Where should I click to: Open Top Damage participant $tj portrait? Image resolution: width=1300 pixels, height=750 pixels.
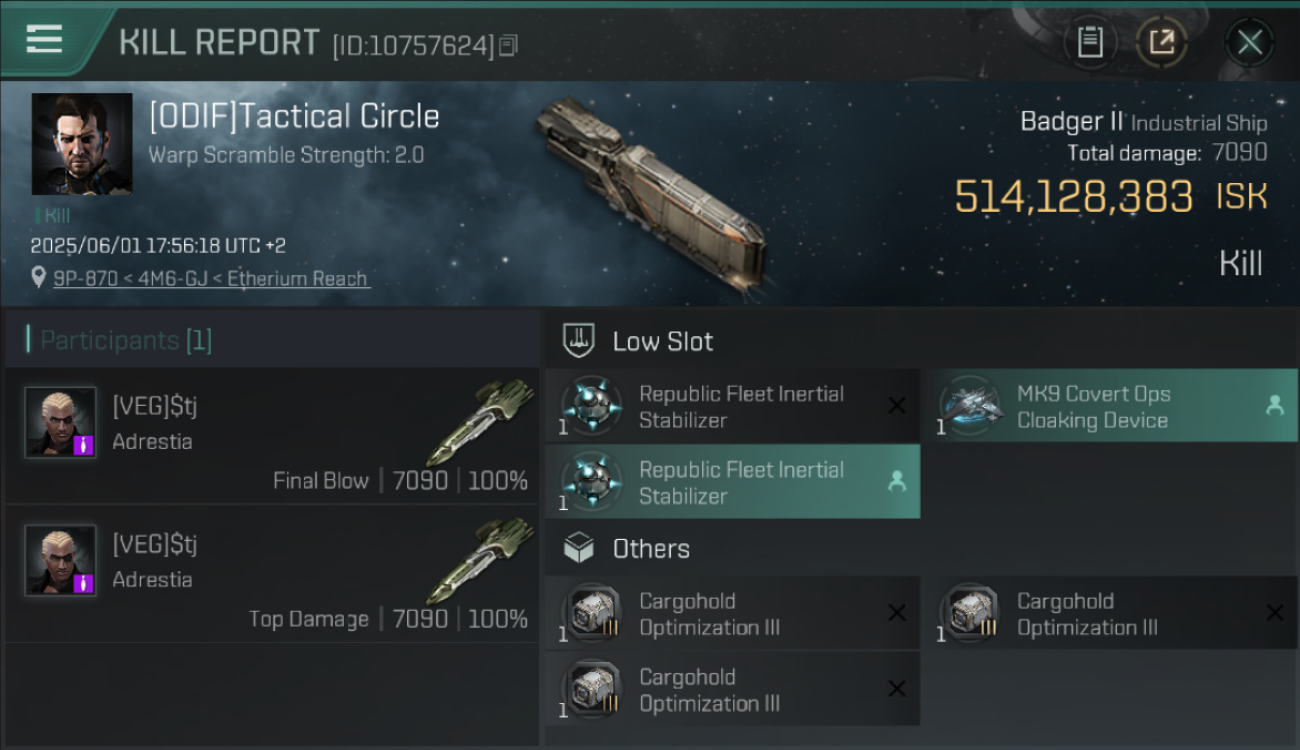pos(60,560)
